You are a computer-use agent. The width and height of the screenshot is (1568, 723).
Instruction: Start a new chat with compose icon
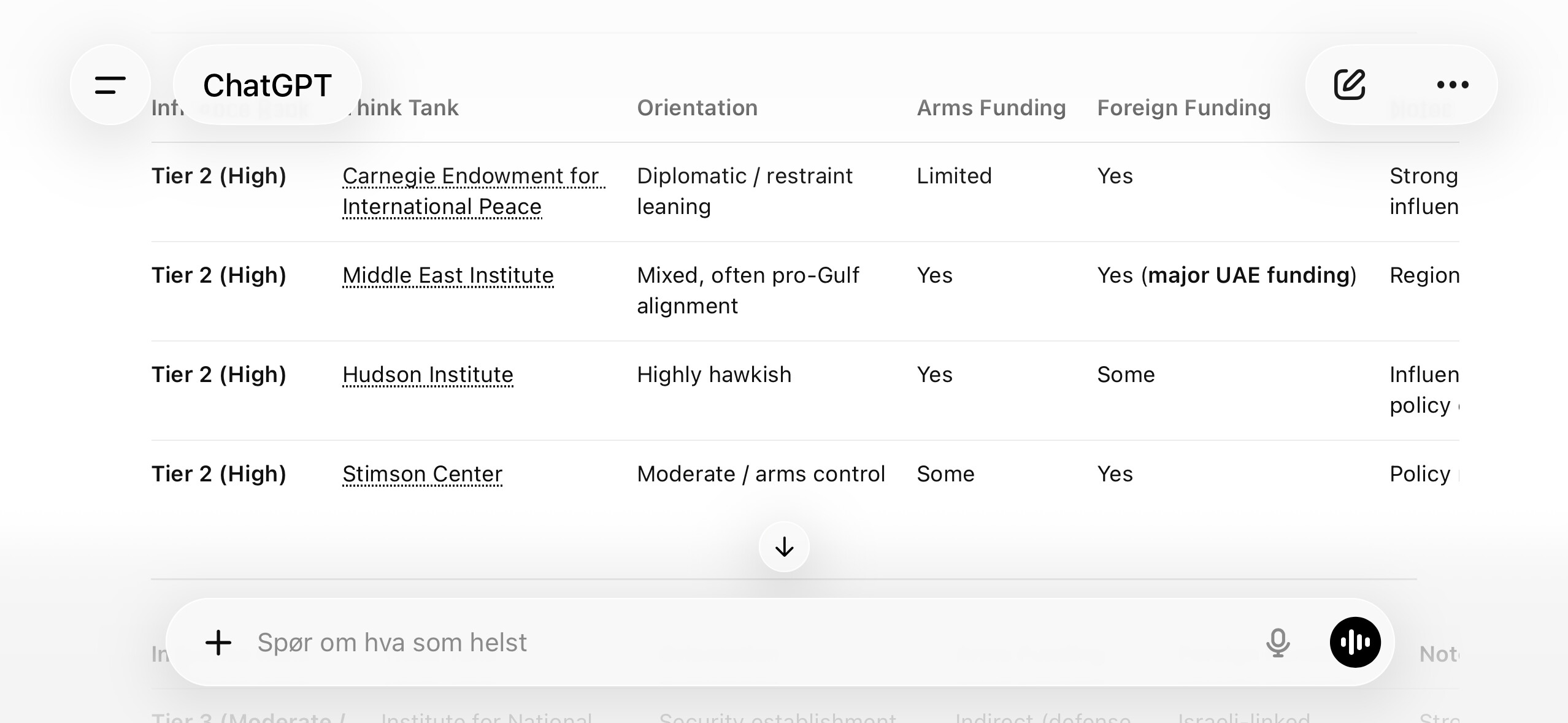[1350, 85]
